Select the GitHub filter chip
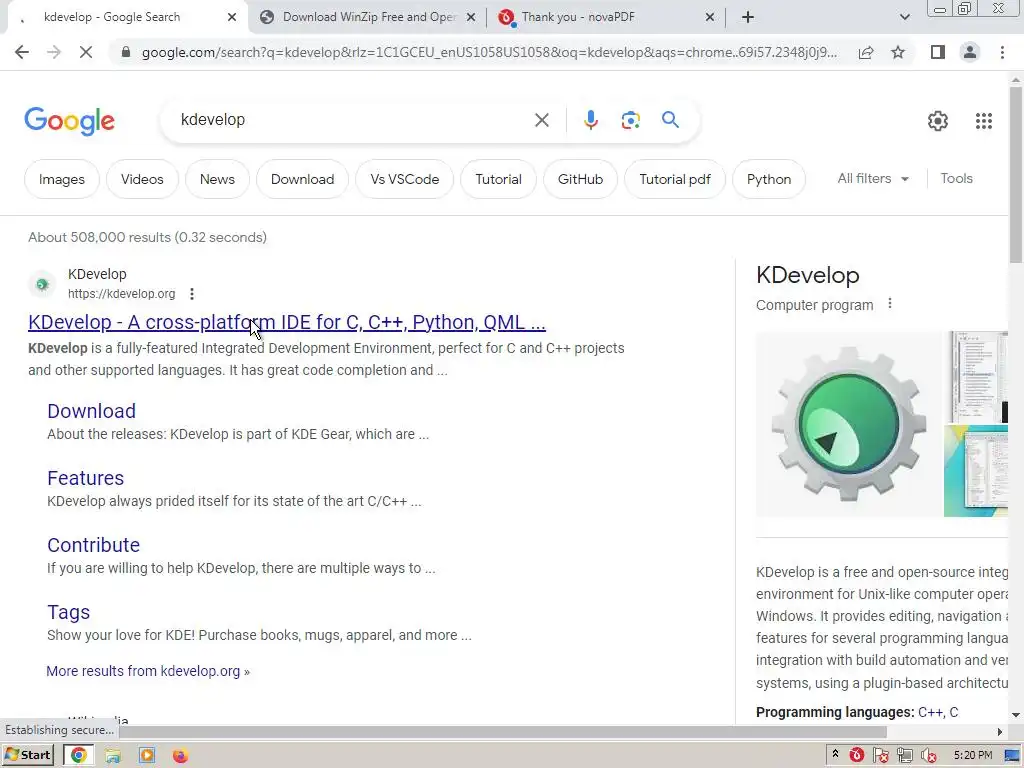This screenshot has height=768, width=1024. click(x=580, y=179)
